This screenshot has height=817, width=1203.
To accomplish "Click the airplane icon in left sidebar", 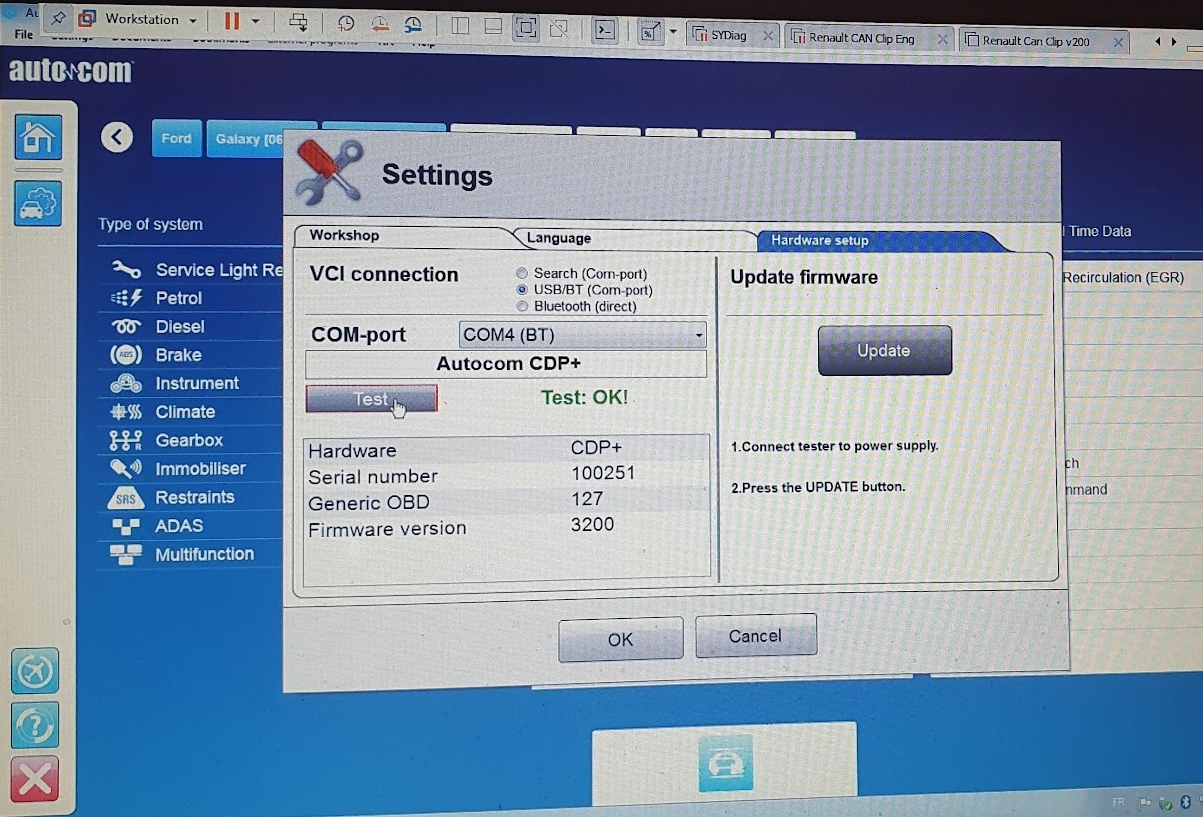I will 34,671.
